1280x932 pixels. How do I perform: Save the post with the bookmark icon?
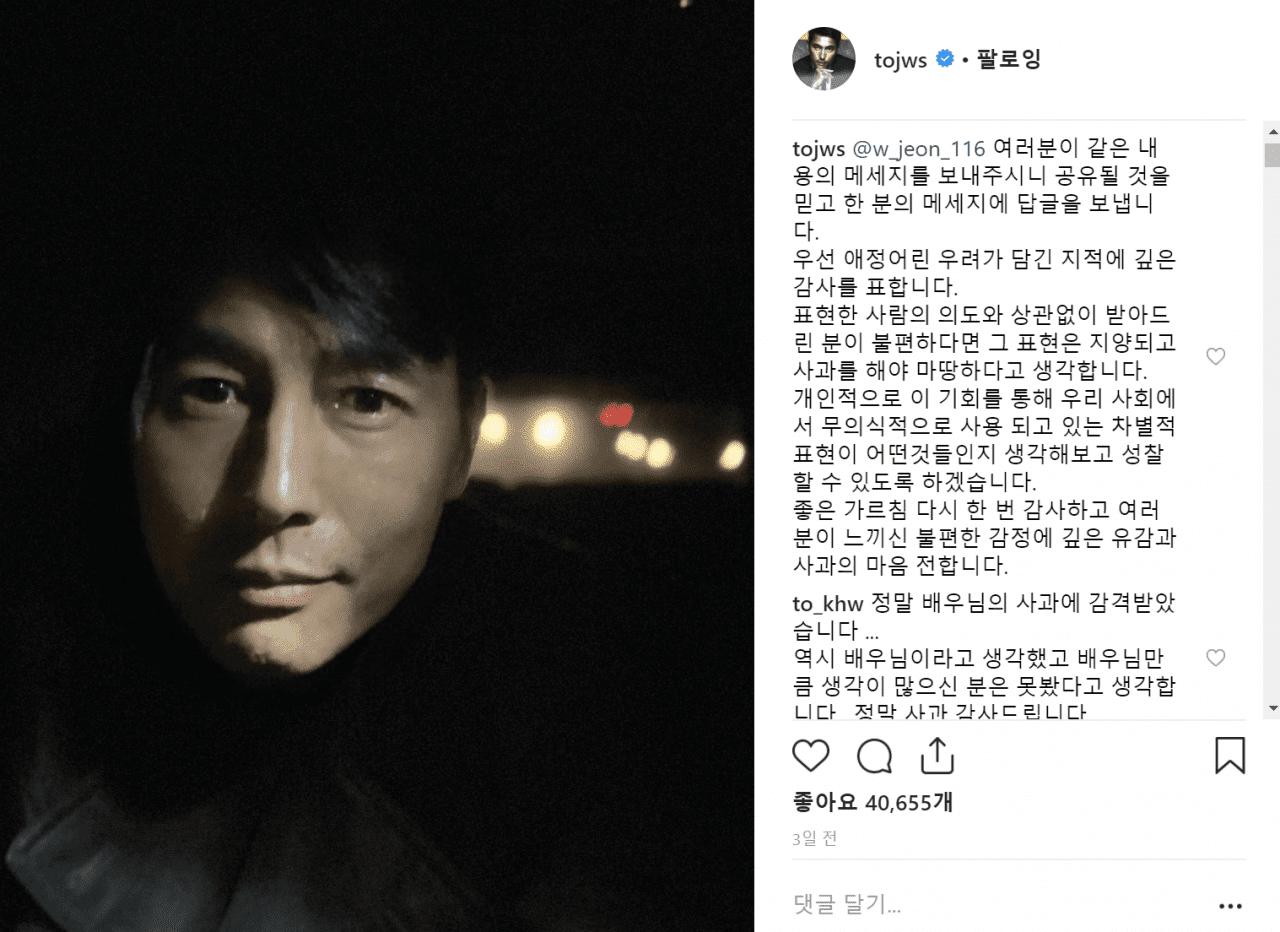(x=1230, y=756)
